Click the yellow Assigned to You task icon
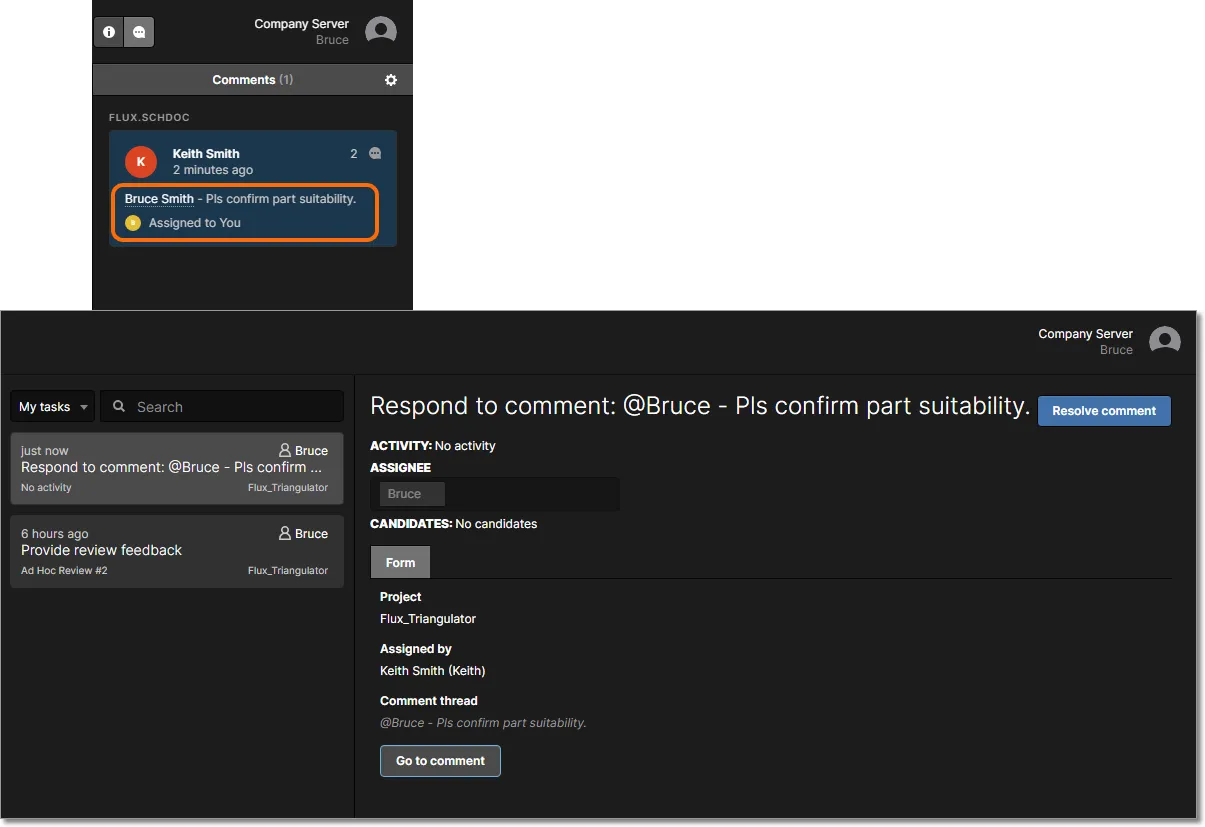The width and height of the screenshot is (1205, 827). coord(133,223)
